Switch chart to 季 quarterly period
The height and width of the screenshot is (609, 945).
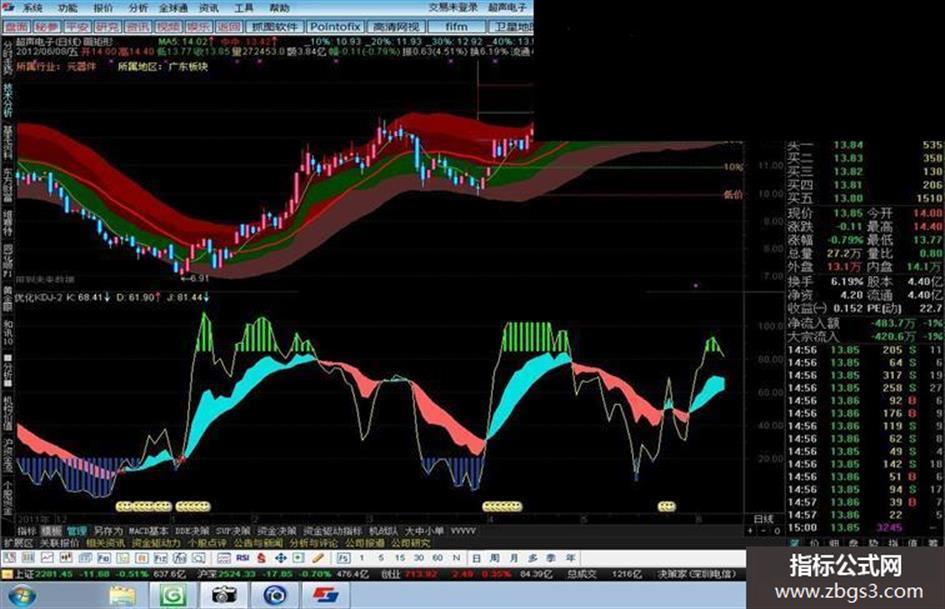pos(551,558)
